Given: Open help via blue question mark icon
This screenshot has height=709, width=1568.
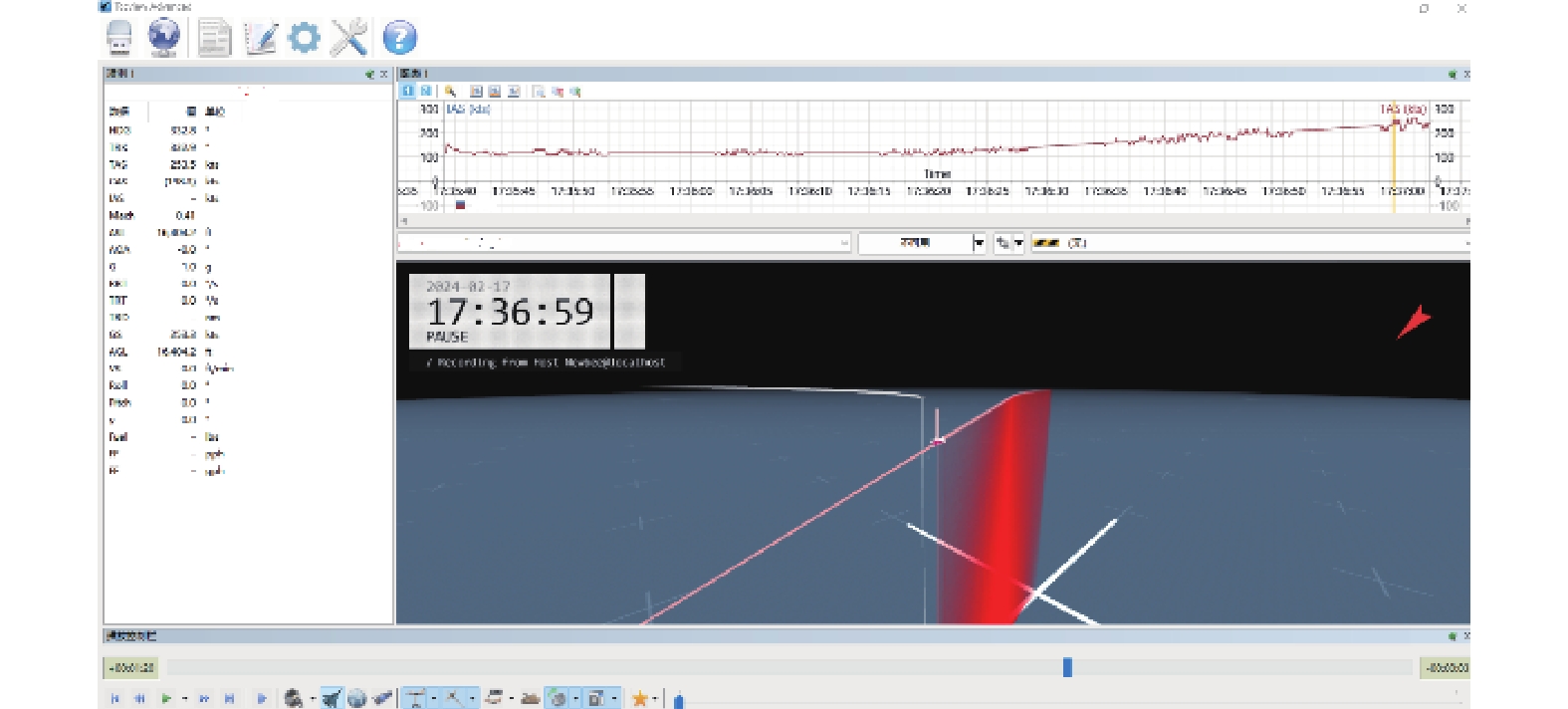Looking at the screenshot, I should [399, 38].
